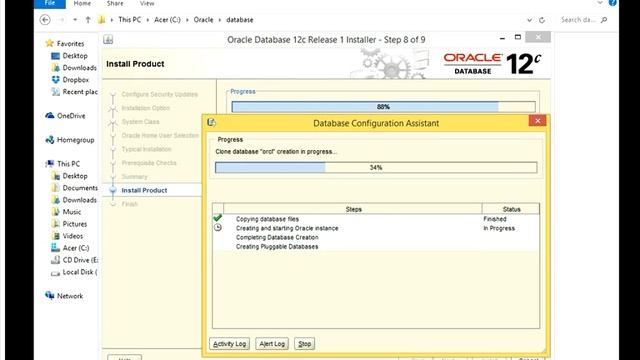Click the Dropbox icon in Favorites

tap(56, 80)
